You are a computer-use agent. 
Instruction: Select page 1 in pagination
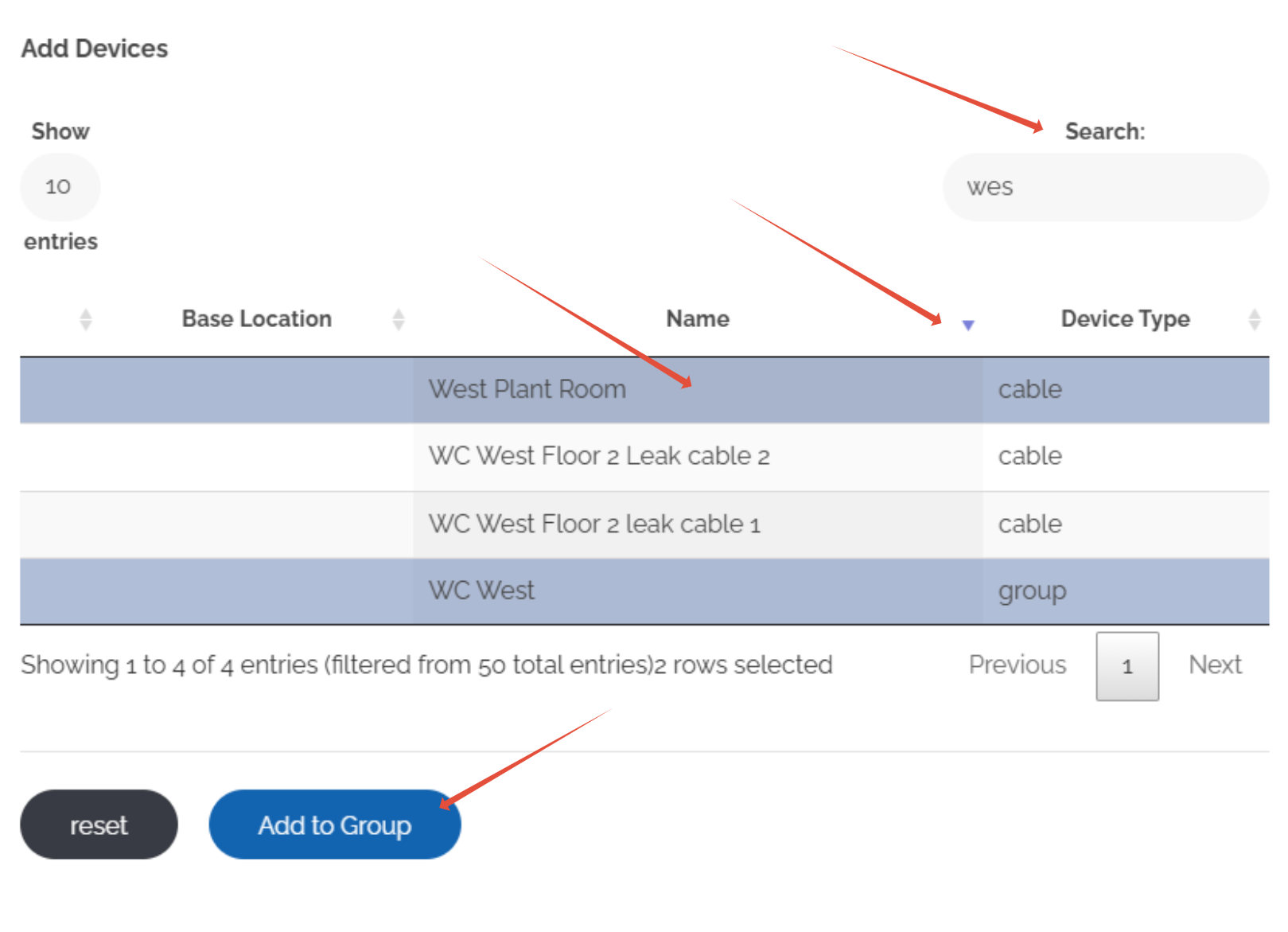coord(1127,666)
